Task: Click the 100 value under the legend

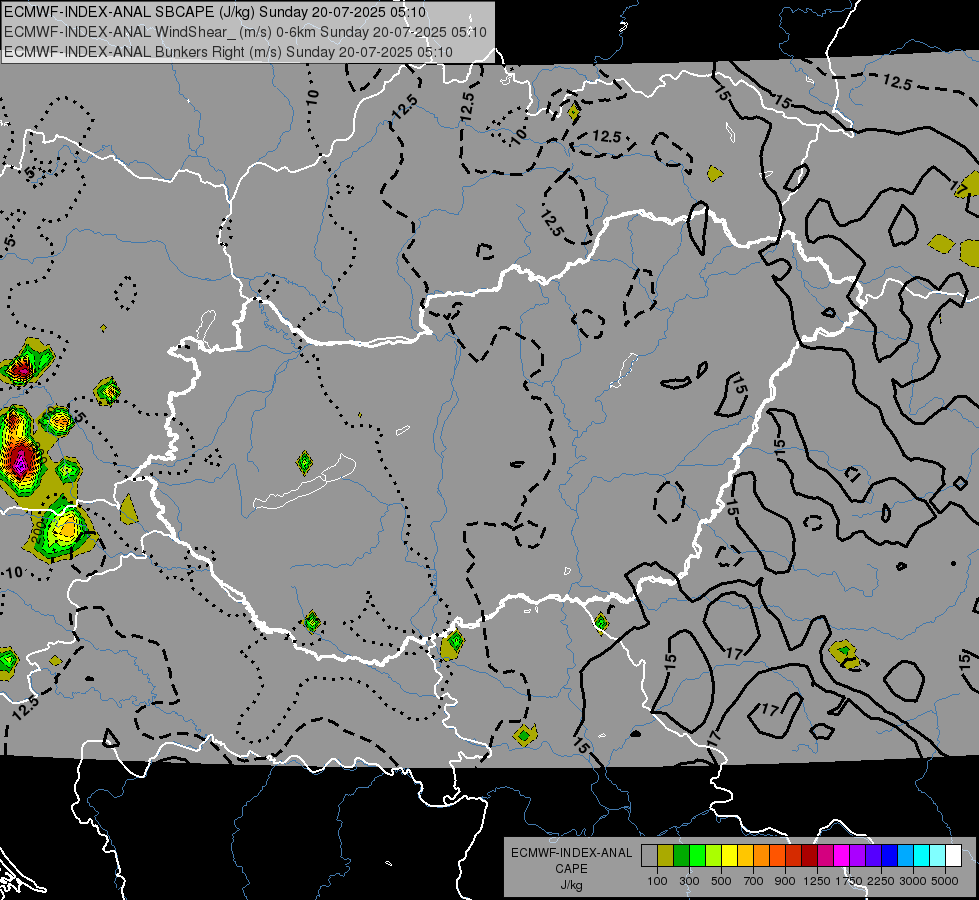Action: click(x=657, y=881)
